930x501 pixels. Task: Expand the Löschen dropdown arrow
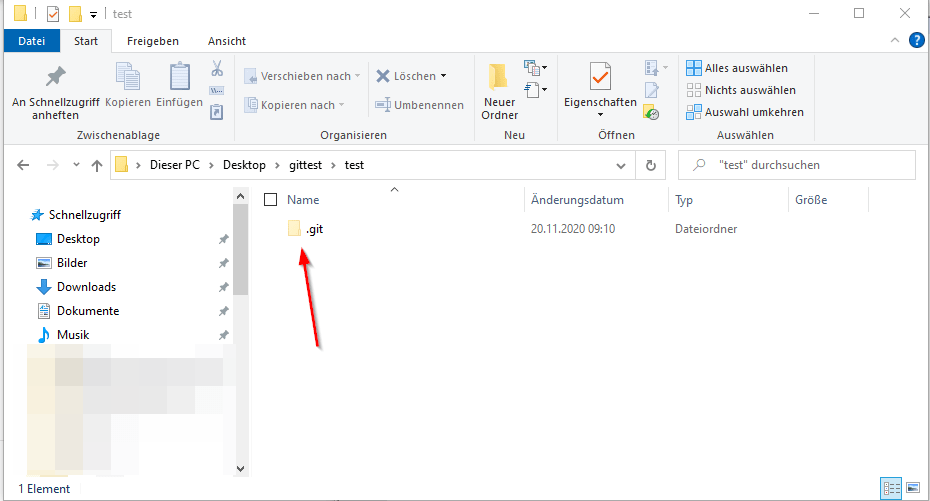pos(443,76)
